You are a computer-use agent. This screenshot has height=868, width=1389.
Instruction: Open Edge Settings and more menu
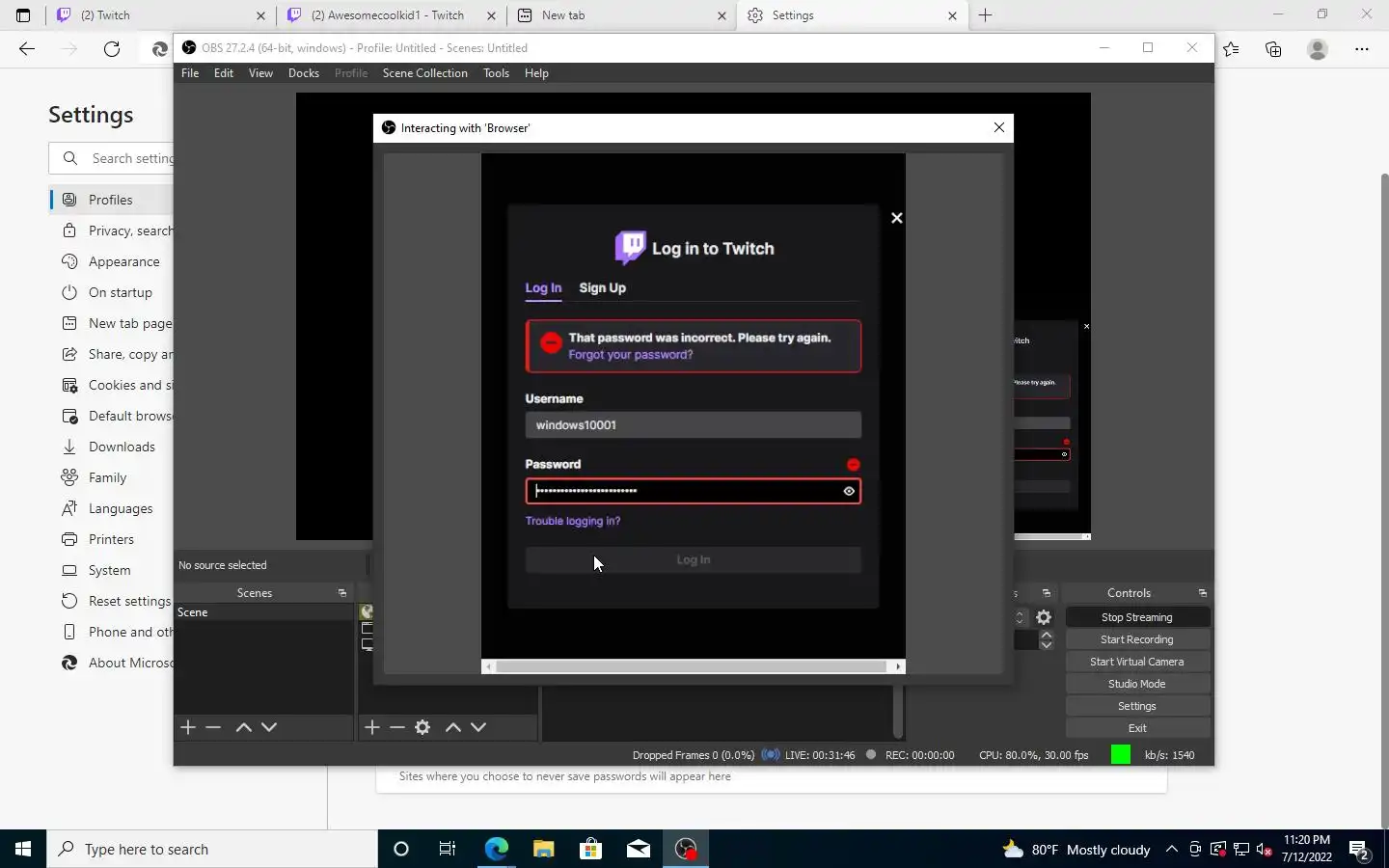pyautogui.click(x=1362, y=49)
